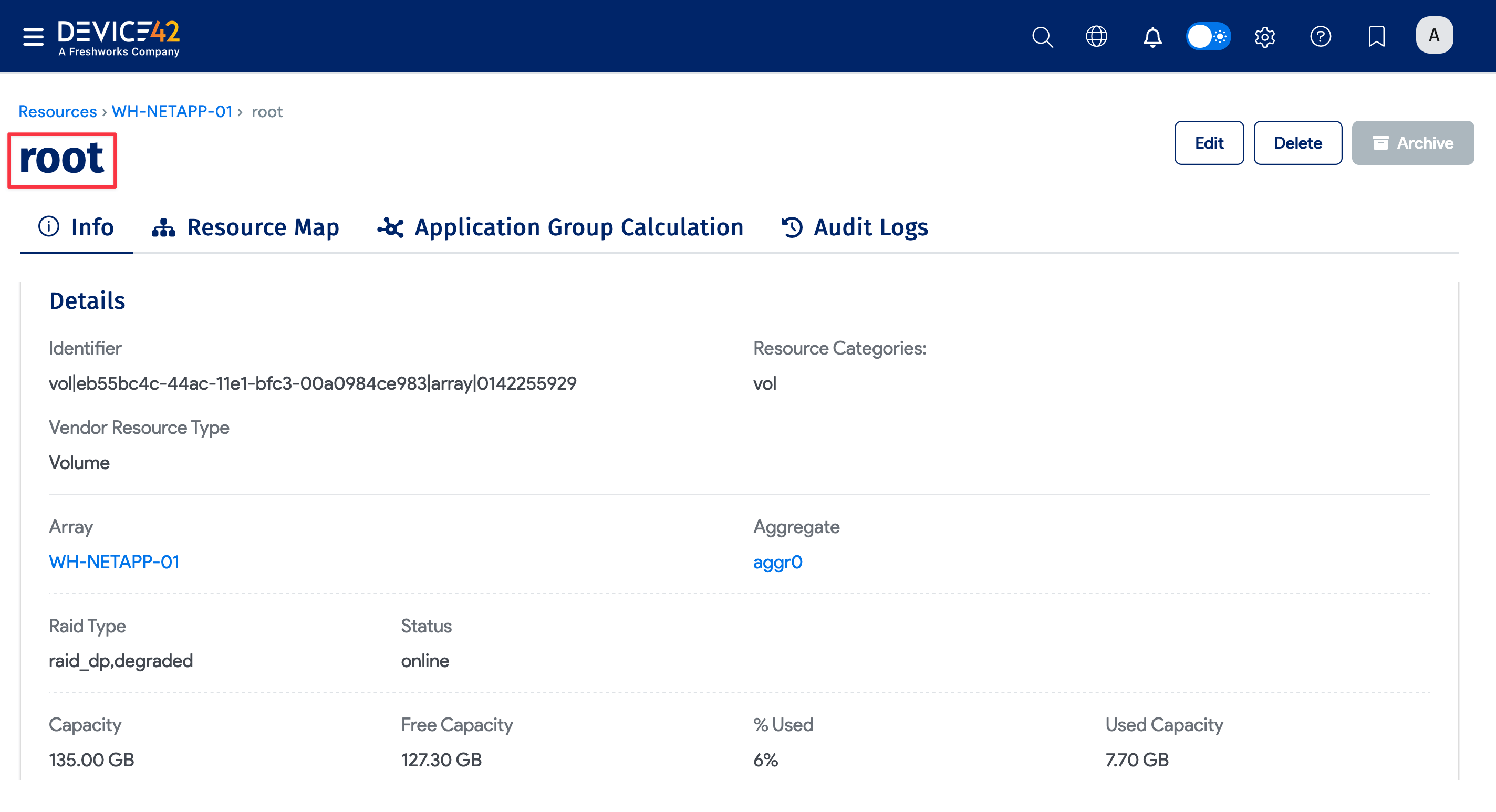Open the WH-NETAPP-01 array link
Image resolution: width=1496 pixels, height=812 pixels.
click(114, 561)
